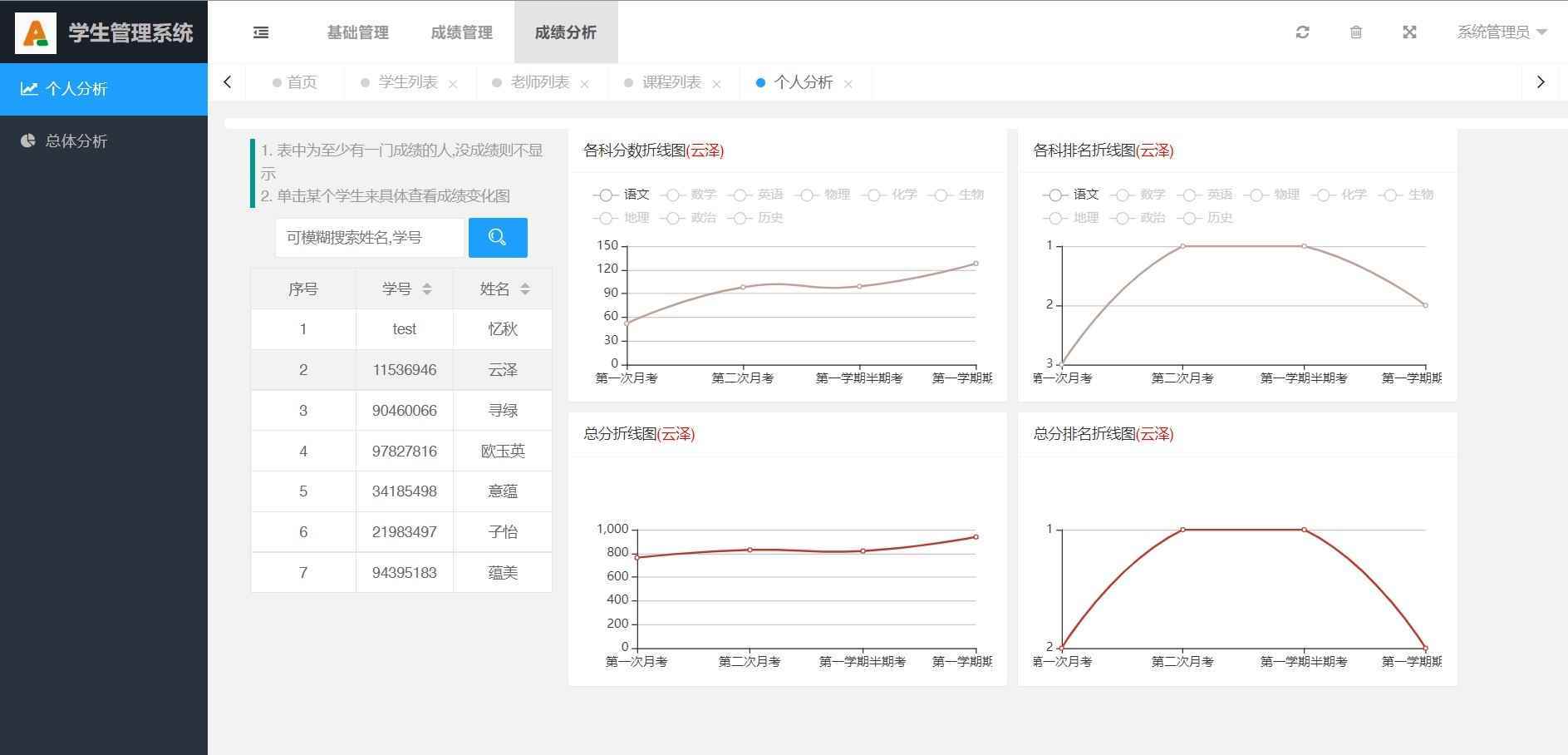Open the 成绩管理 top menu
The height and width of the screenshot is (755, 1568).
461,32
